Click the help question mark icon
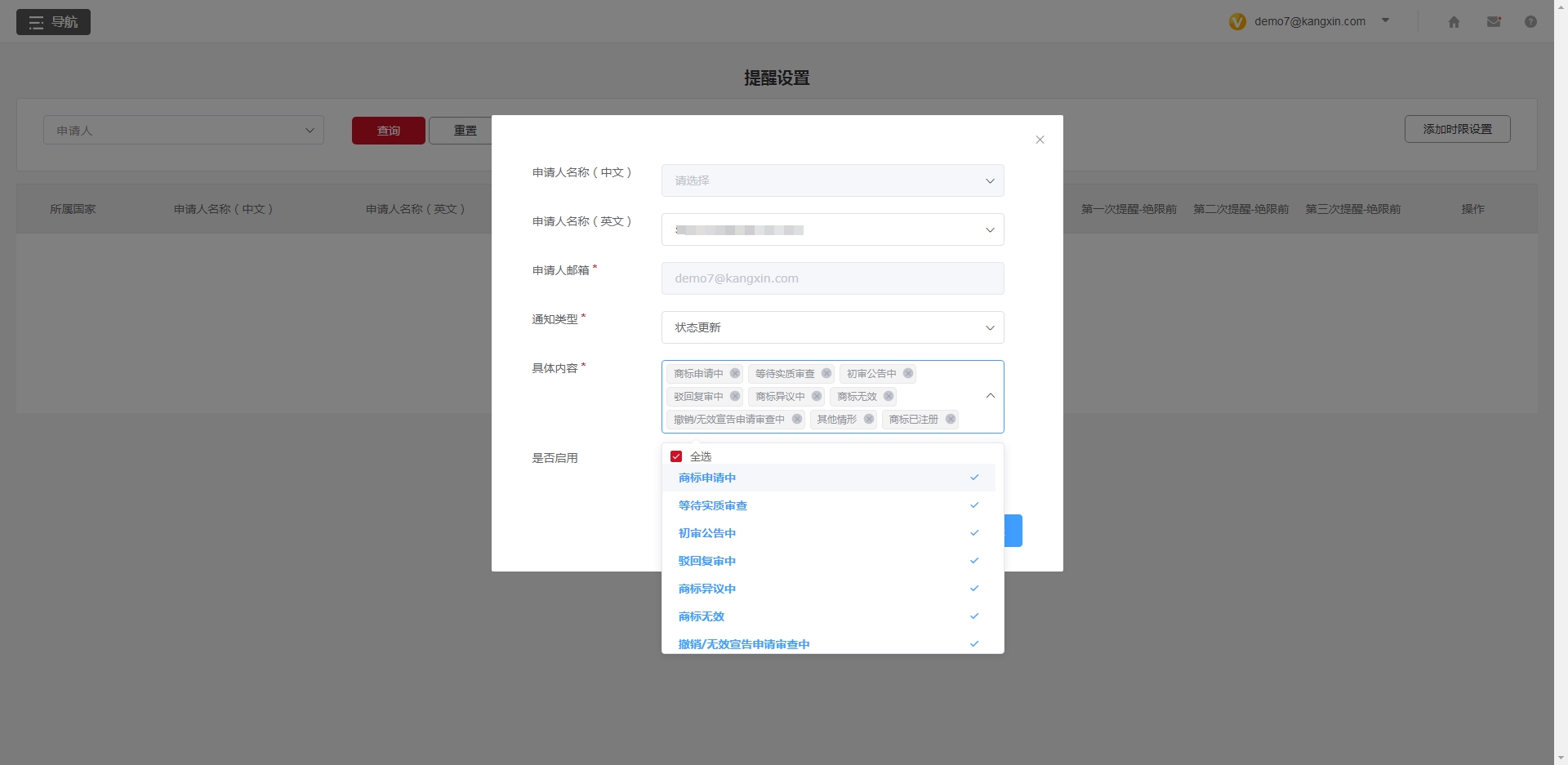 click(x=1531, y=22)
